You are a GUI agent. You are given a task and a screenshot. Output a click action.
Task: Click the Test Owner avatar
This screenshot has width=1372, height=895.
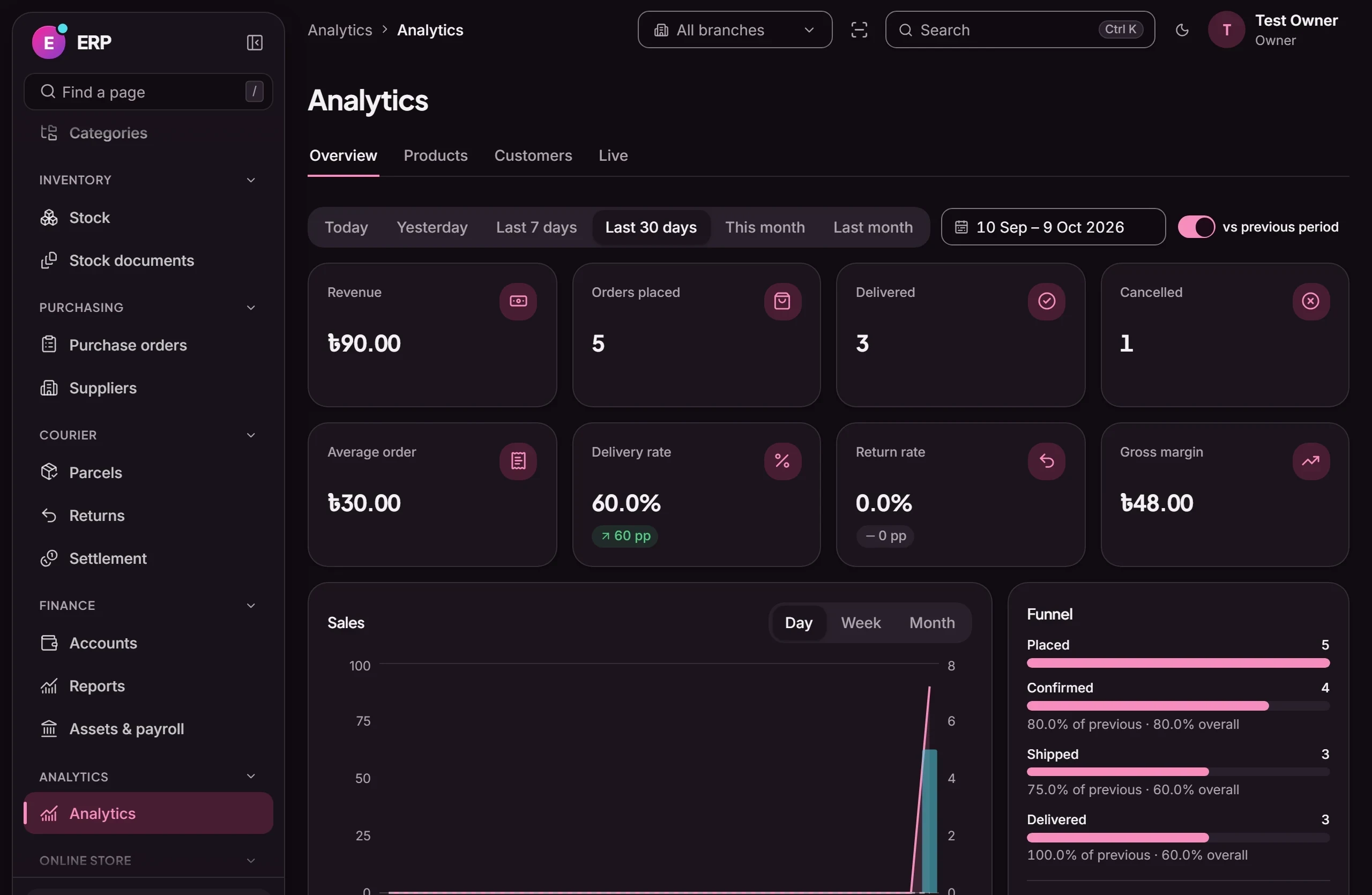click(x=1226, y=30)
